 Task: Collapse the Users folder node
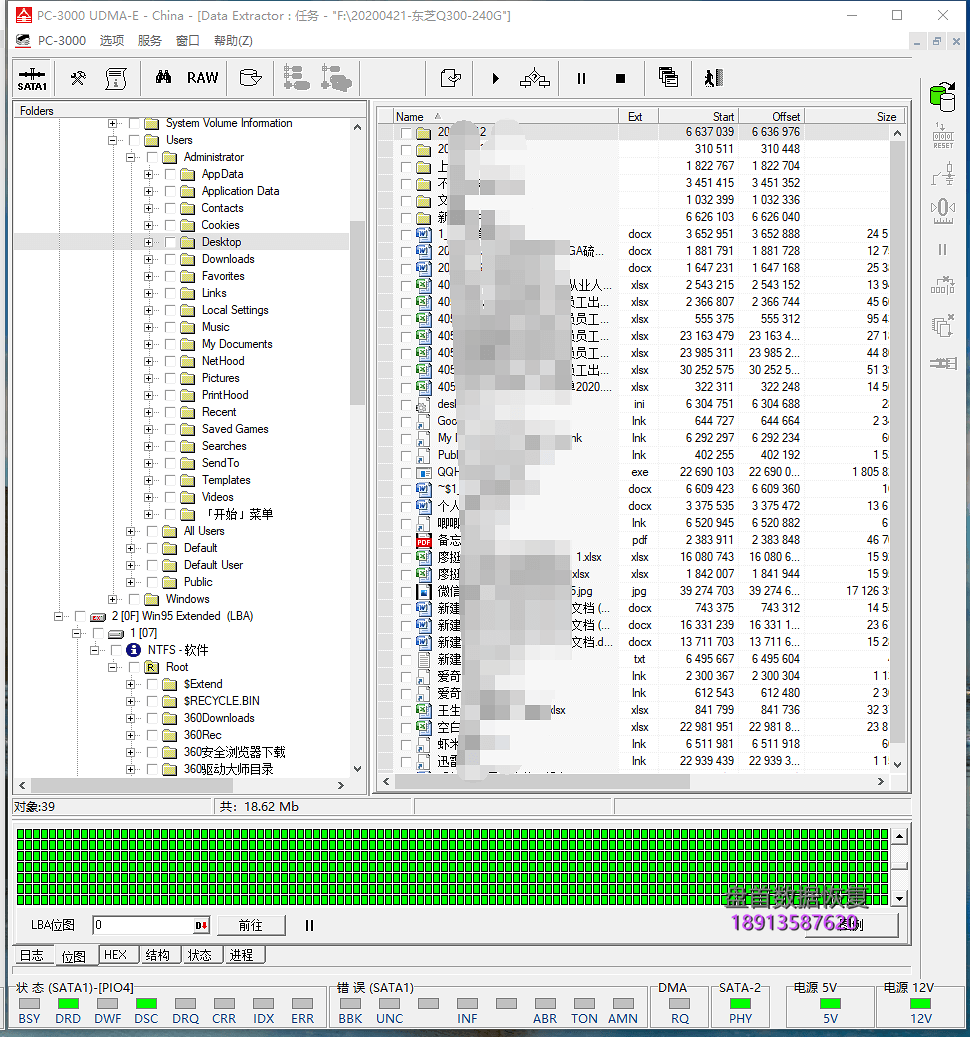[x=113, y=140]
